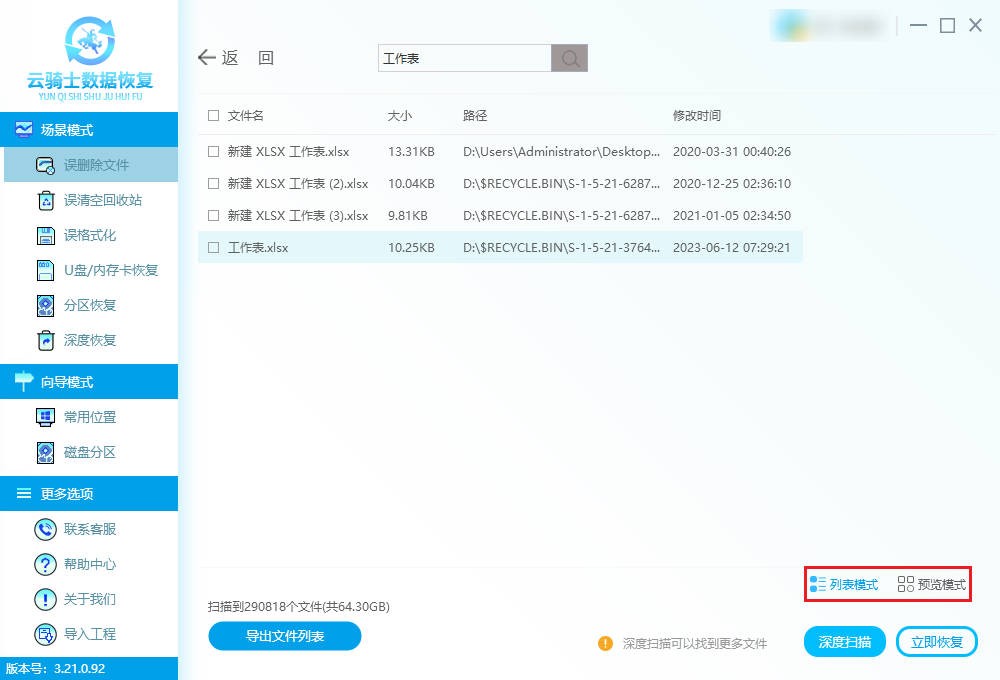The width and height of the screenshot is (1000, 680).
Task: Collapse the 场景模式 section header
Action: click(89, 130)
